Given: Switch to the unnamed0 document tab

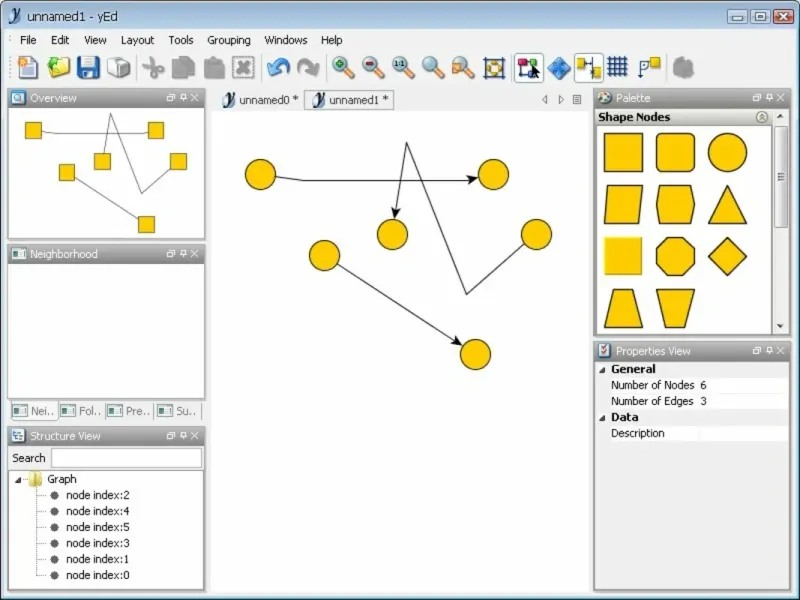Looking at the screenshot, I should [x=261, y=100].
